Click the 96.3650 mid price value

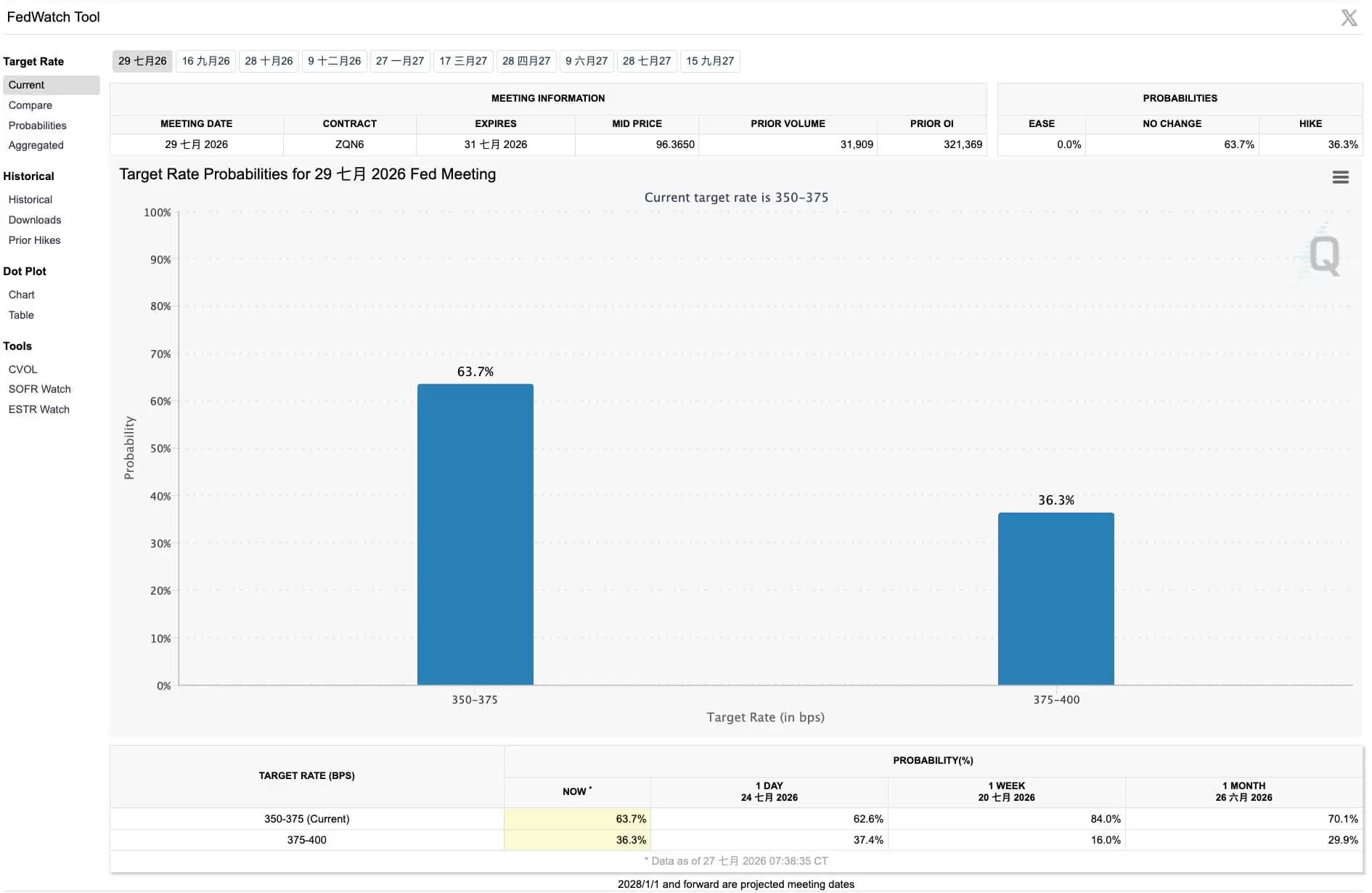(x=675, y=144)
